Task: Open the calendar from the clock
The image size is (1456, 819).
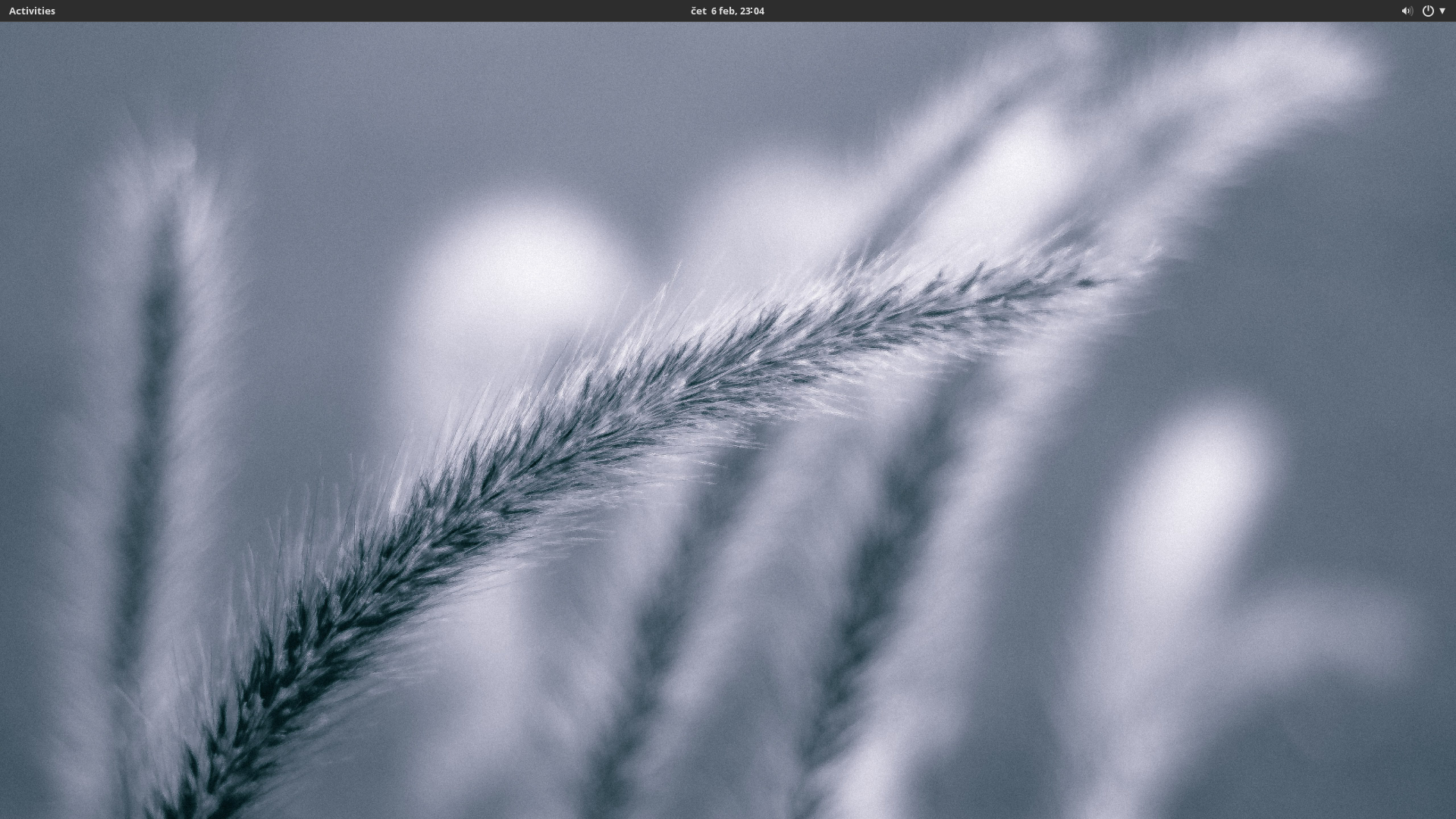Action: coord(727,11)
